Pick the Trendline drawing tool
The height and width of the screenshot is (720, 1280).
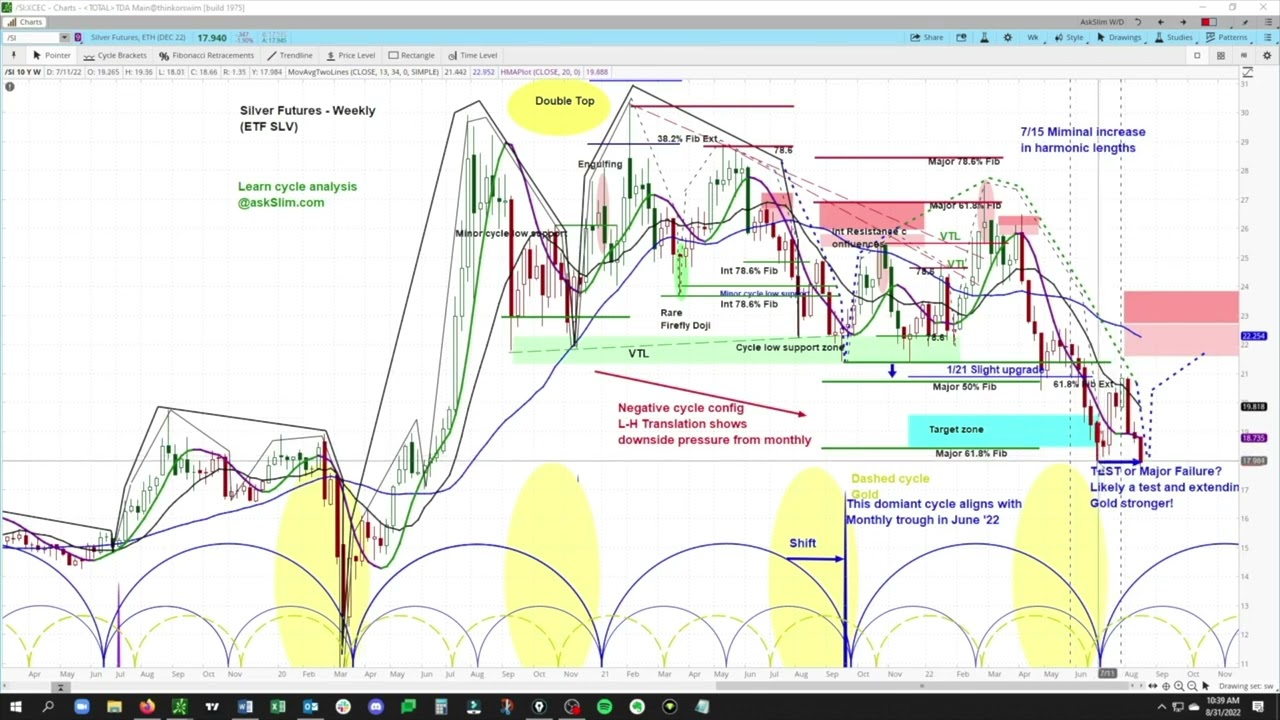pos(289,55)
